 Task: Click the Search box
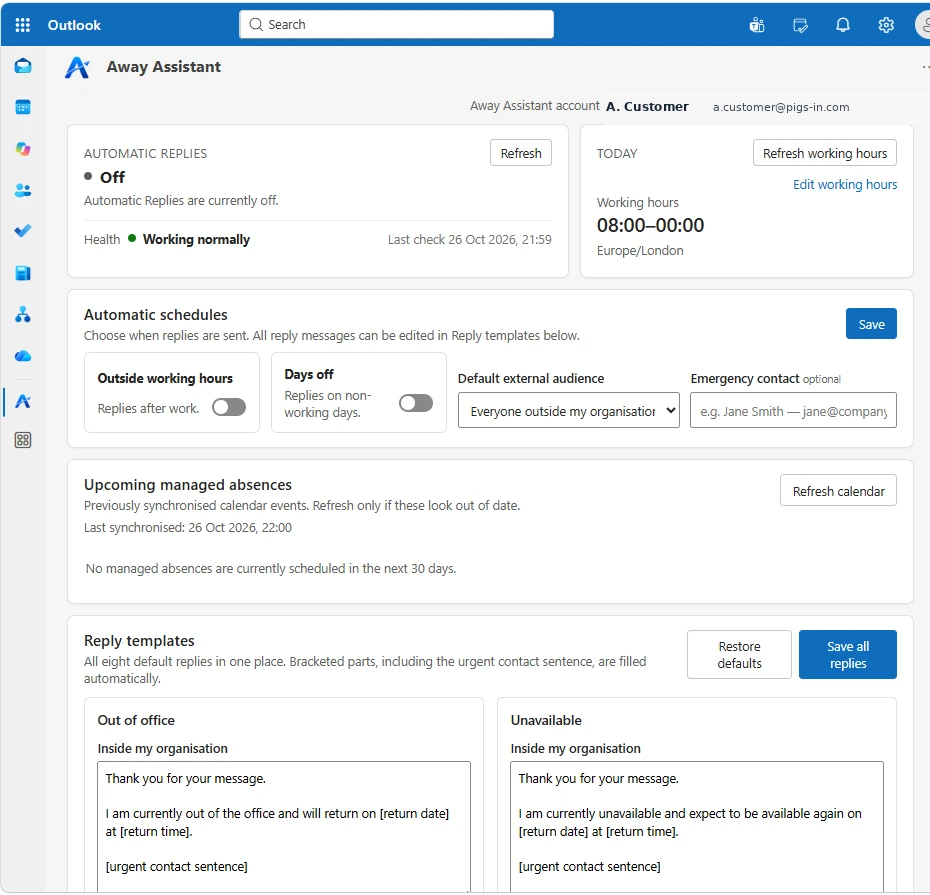(396, 24)
